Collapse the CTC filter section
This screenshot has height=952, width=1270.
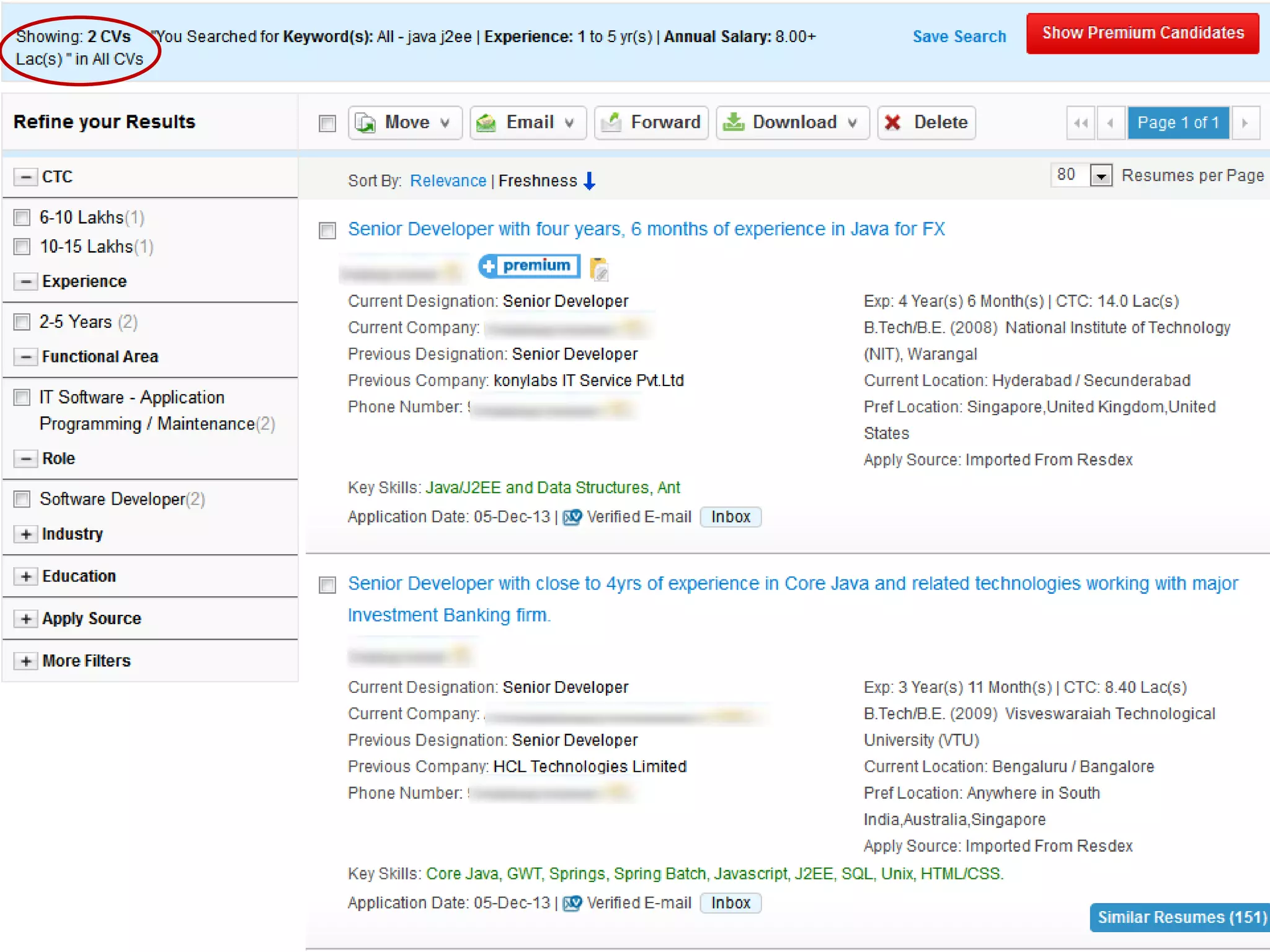[25, 177]
